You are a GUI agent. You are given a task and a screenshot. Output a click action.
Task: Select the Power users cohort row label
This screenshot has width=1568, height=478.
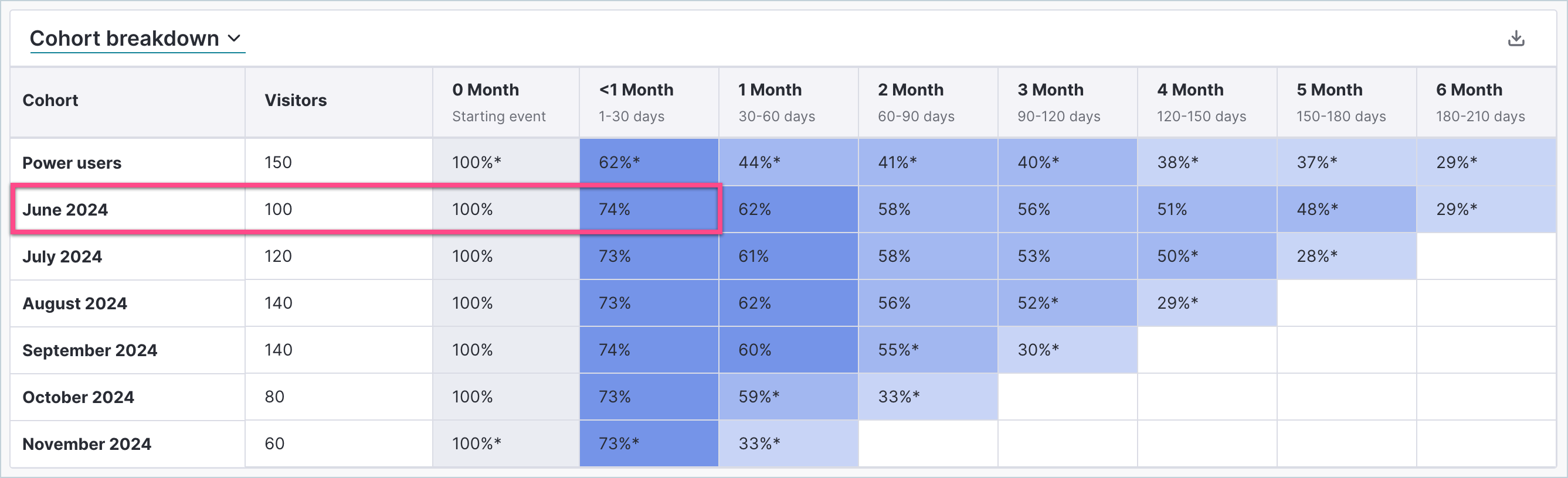72,163
